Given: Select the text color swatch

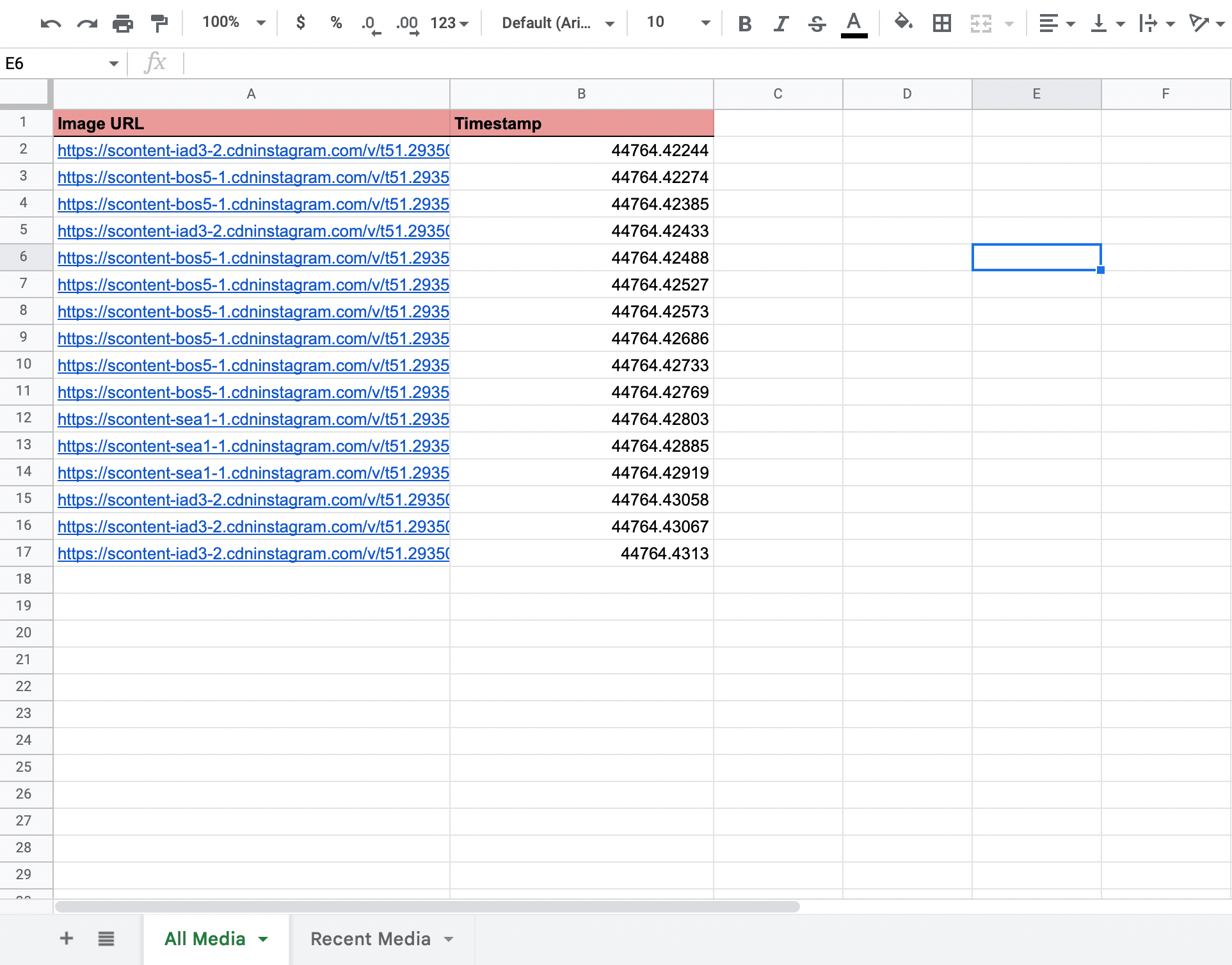Looking at the screenshot, I should 853,23.
